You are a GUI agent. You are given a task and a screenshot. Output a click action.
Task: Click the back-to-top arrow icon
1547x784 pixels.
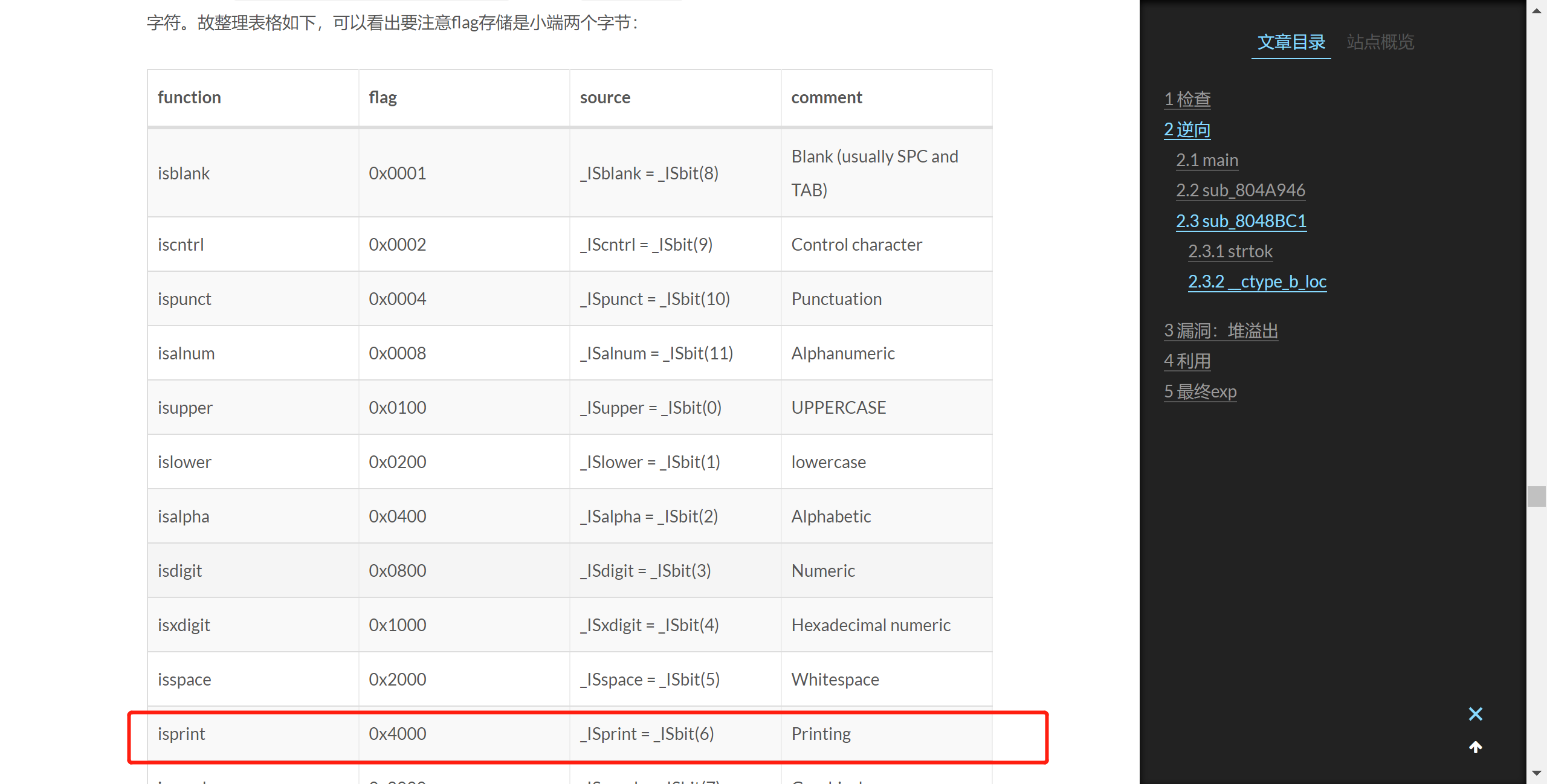(1475, 748)
